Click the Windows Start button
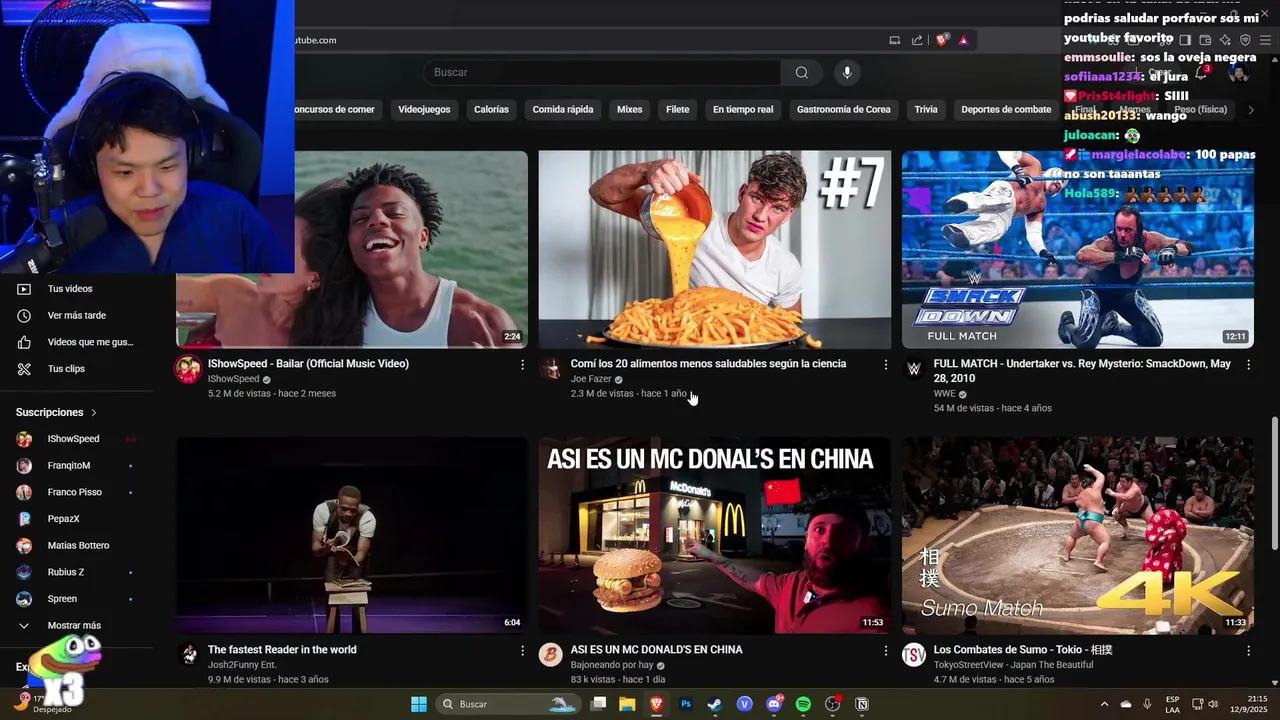This screenshot has height=720, width=1280. point(419,704)
